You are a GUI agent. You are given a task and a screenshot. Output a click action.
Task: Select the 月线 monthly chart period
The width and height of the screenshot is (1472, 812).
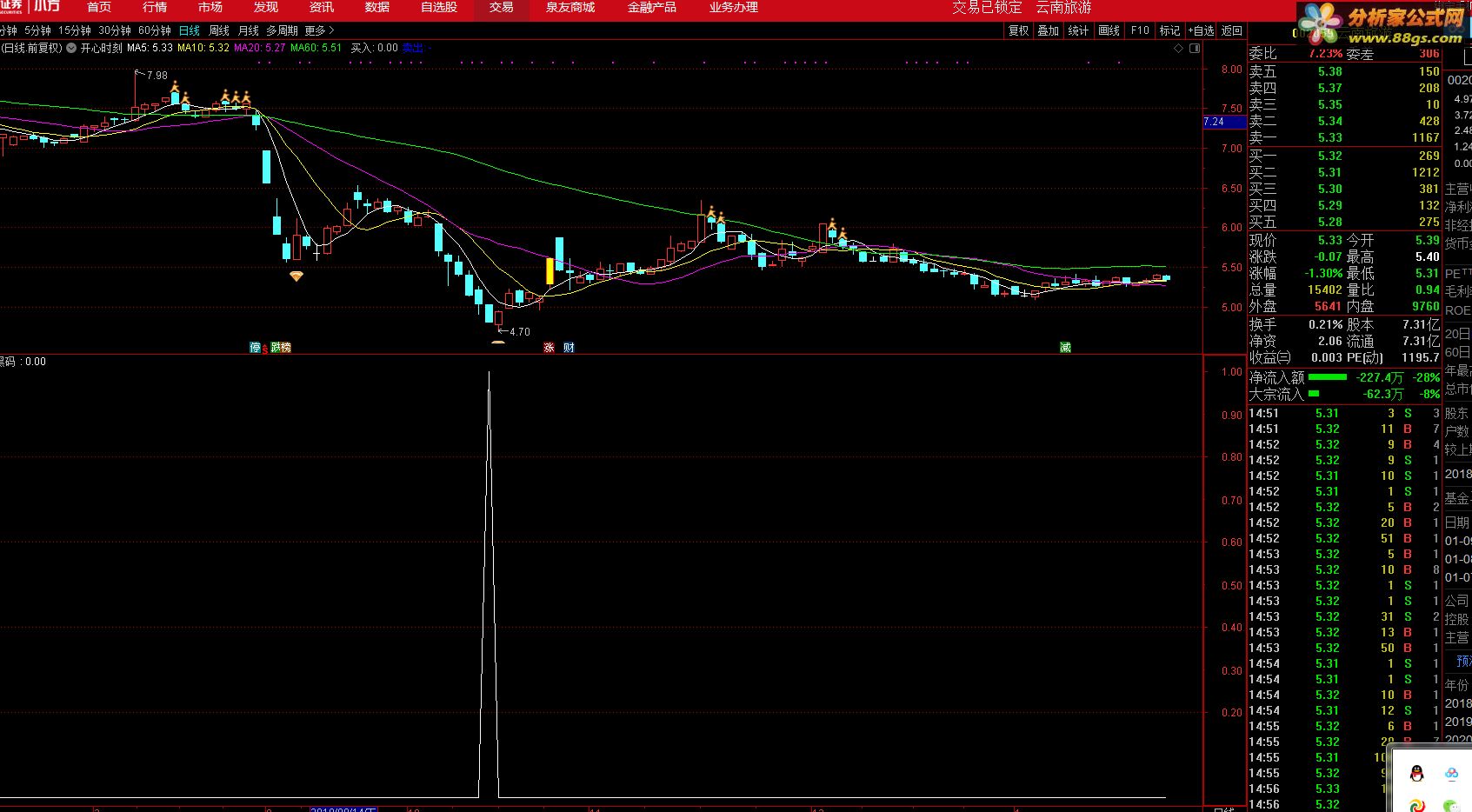coord(249,30)
